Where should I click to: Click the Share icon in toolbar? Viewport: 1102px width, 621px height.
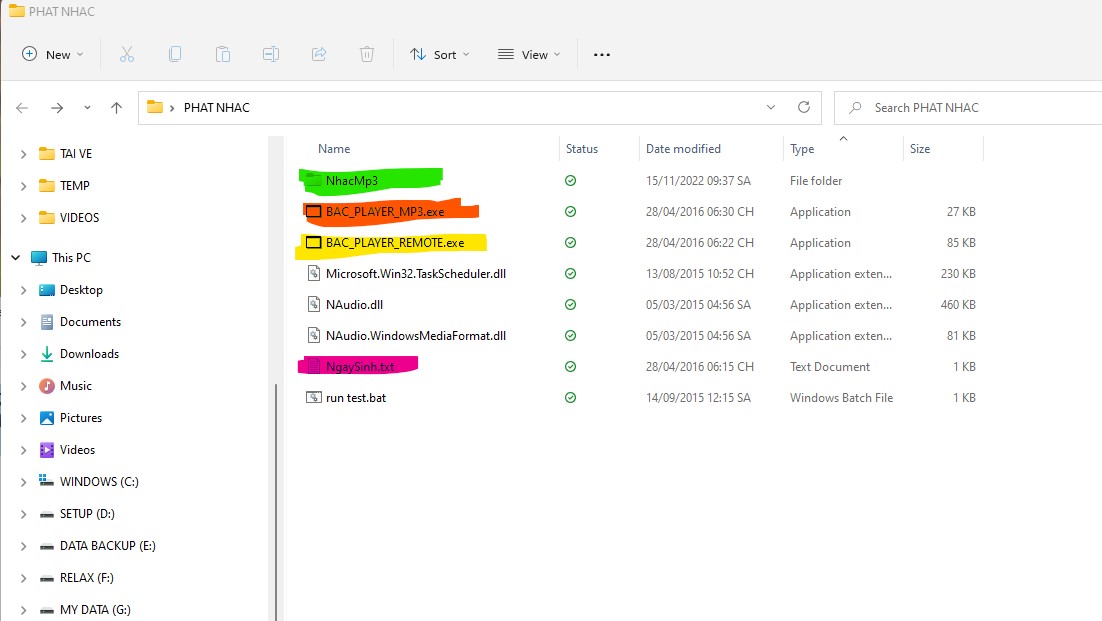(319, 55)
